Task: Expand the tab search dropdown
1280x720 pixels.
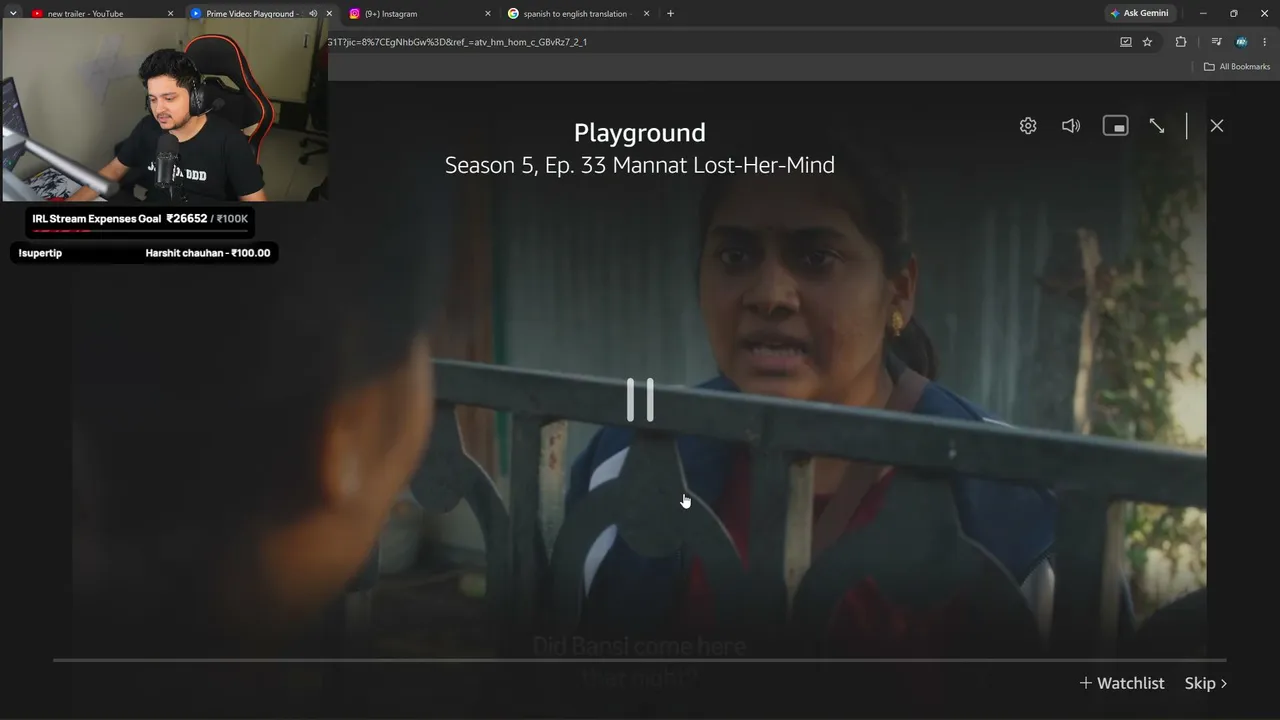Action: tap(12, 14)
